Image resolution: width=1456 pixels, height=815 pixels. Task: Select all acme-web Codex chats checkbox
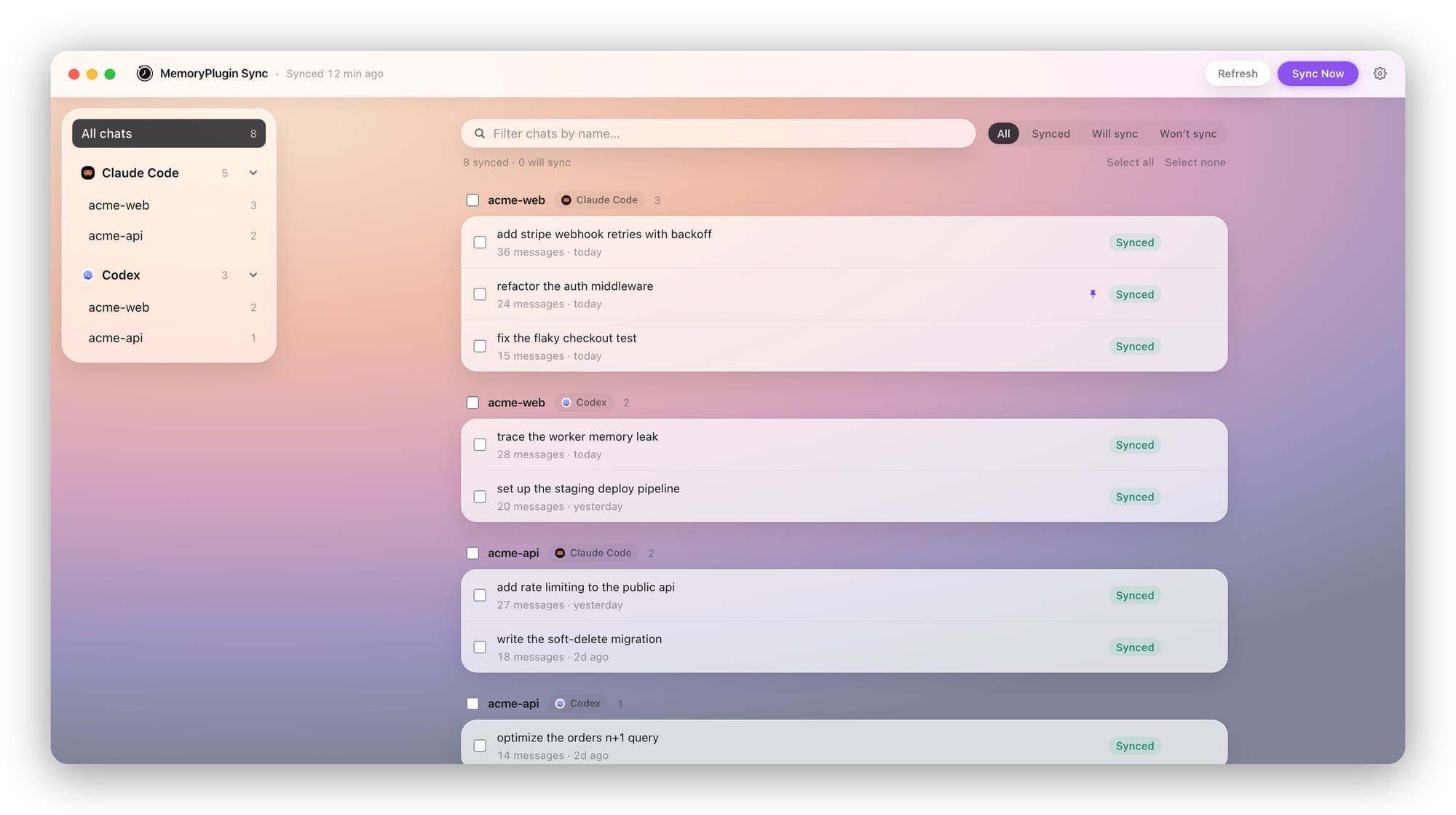(x=472, y=402)
